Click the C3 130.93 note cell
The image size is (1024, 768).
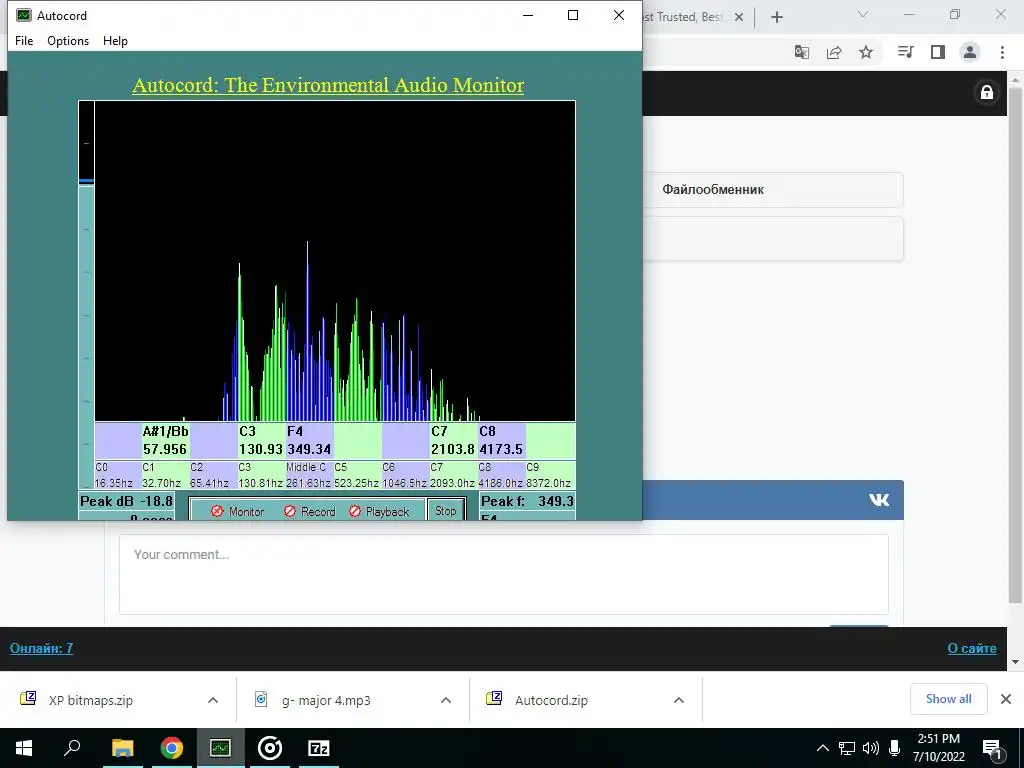coord(261,440)
